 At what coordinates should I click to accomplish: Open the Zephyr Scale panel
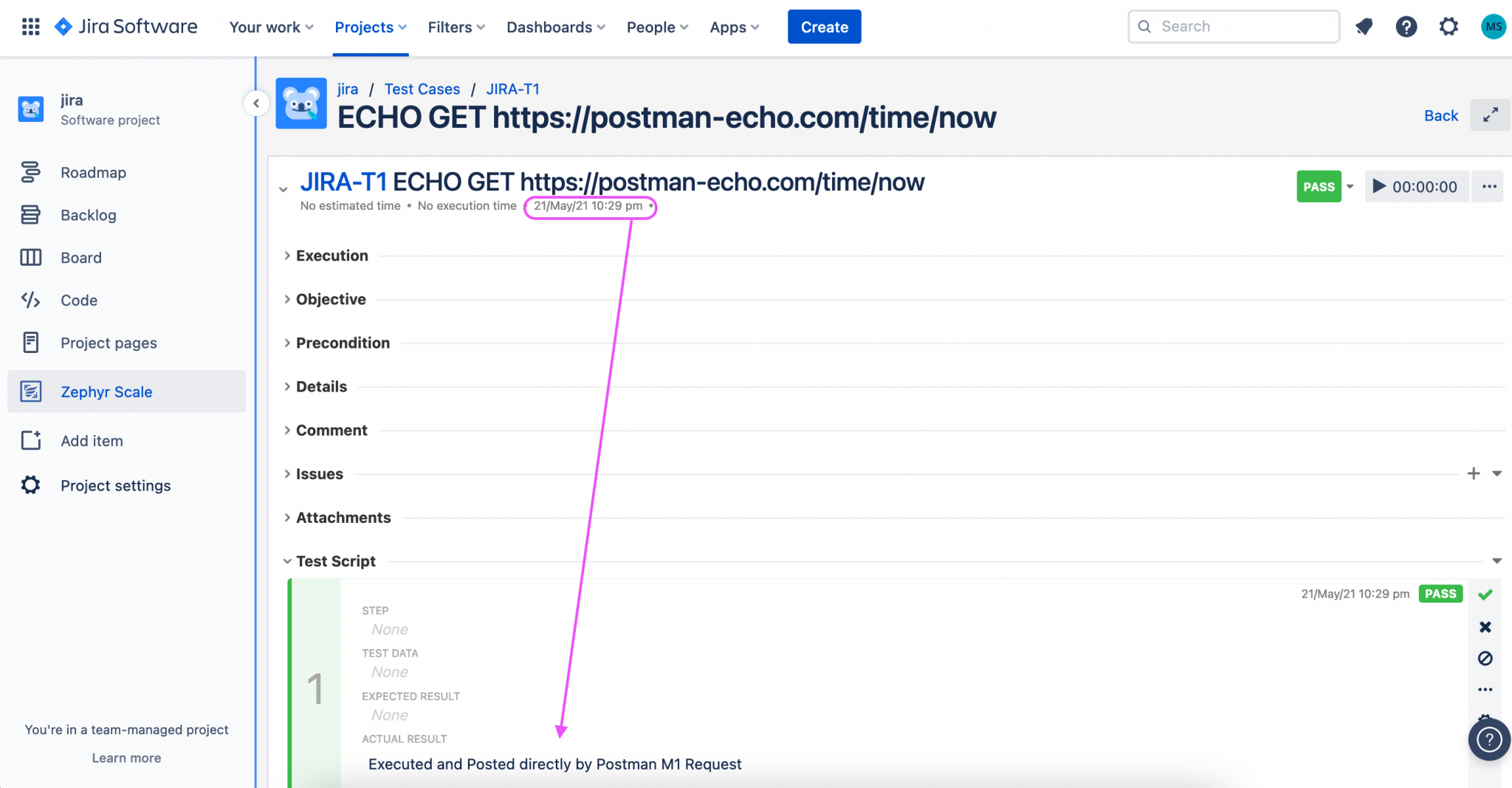pos(106,391)
